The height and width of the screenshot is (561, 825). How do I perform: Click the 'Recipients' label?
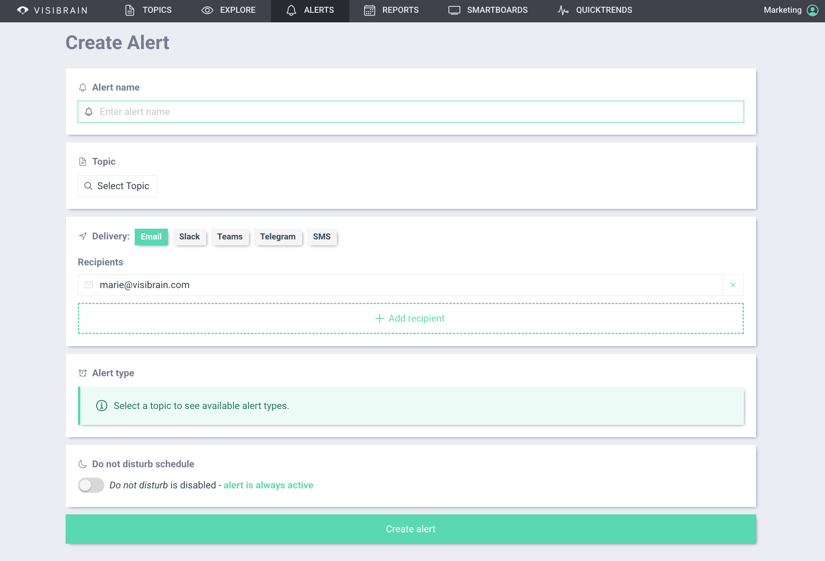point(100,262)
